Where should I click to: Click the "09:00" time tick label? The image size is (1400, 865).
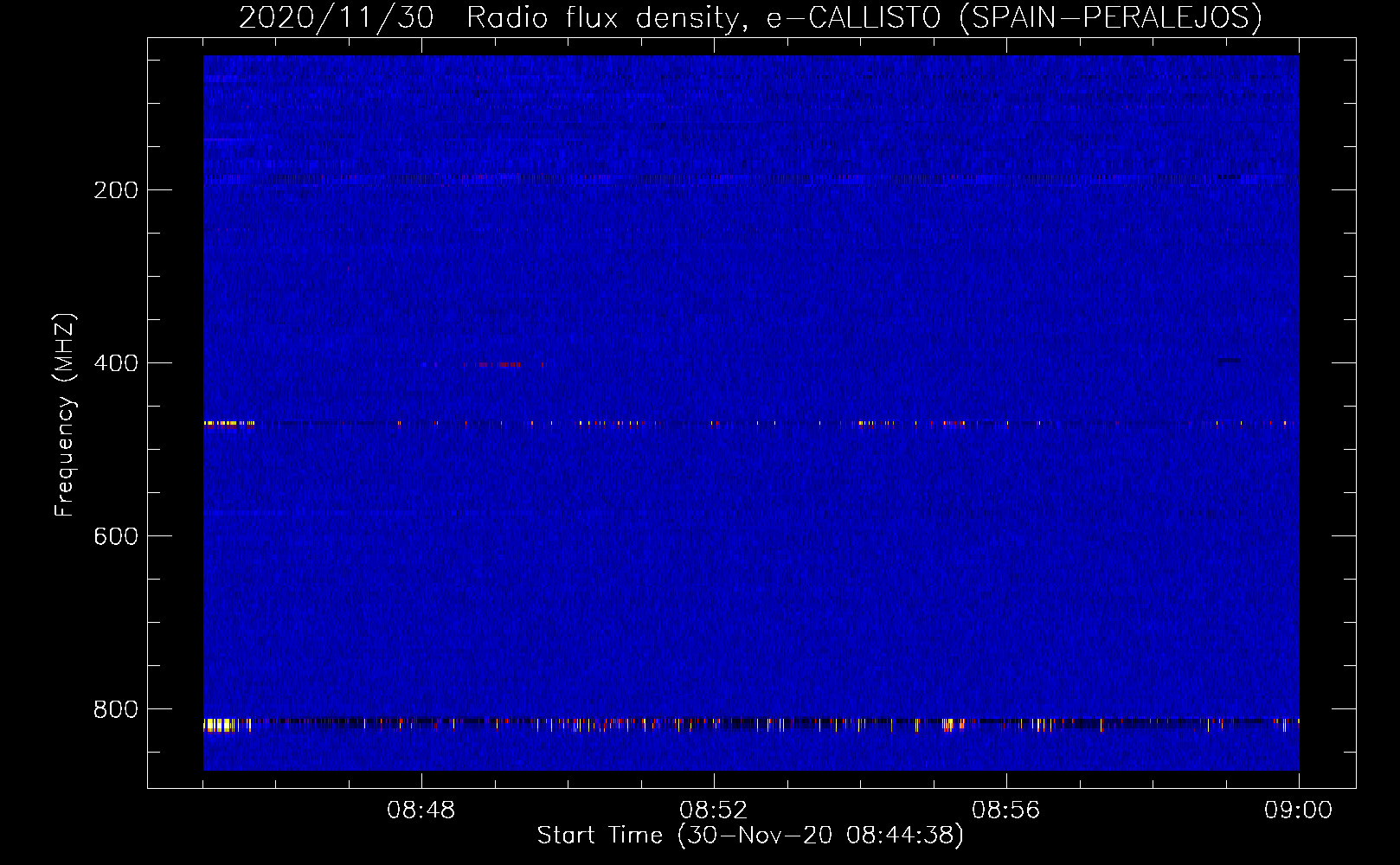[x=1299, y=811]
